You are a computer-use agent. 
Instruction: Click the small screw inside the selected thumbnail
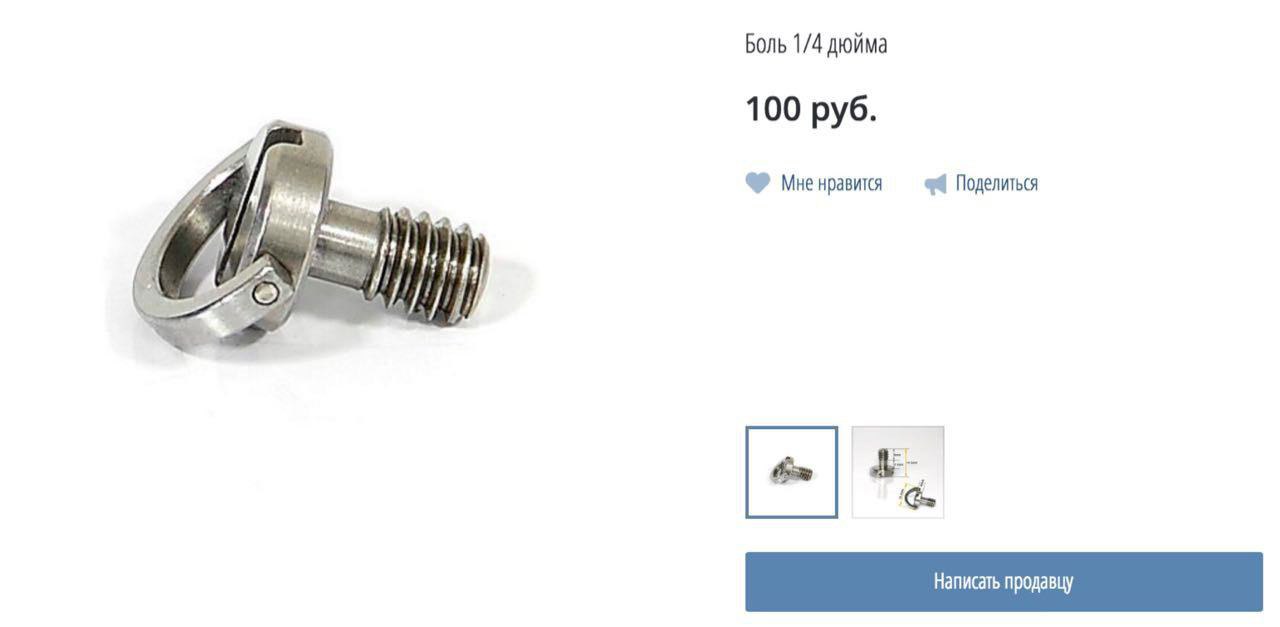(x=792, y=472)
